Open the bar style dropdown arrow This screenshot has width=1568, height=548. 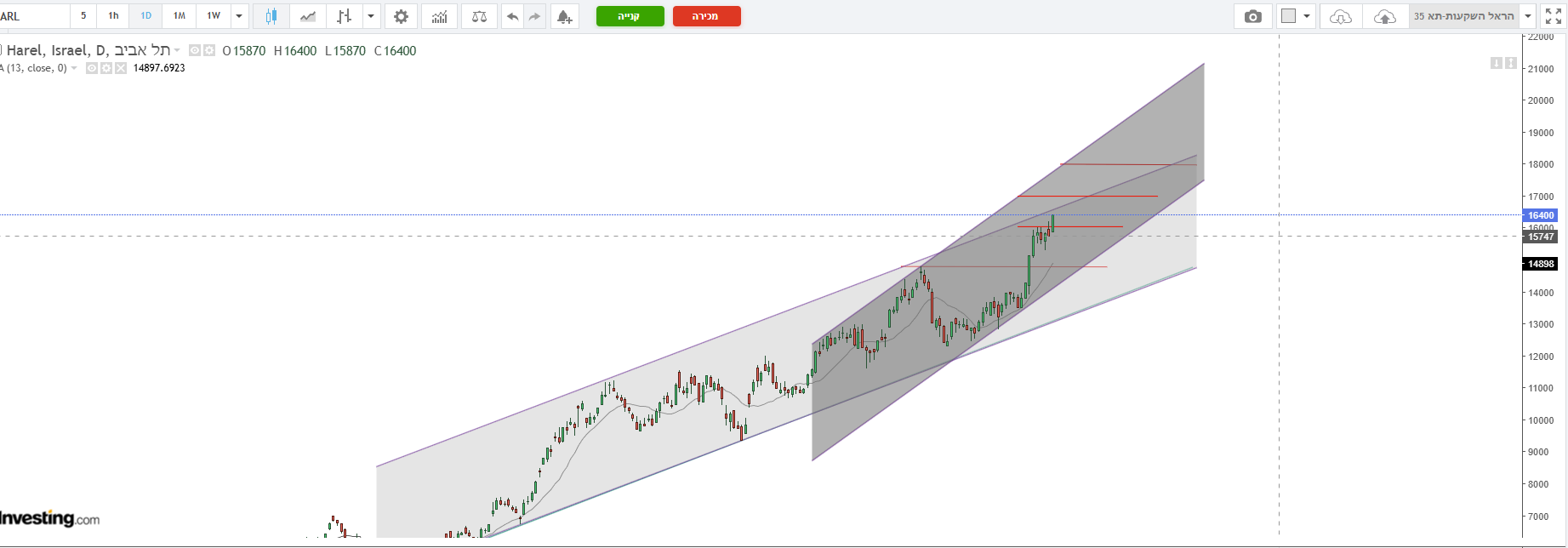click(371, 16)
